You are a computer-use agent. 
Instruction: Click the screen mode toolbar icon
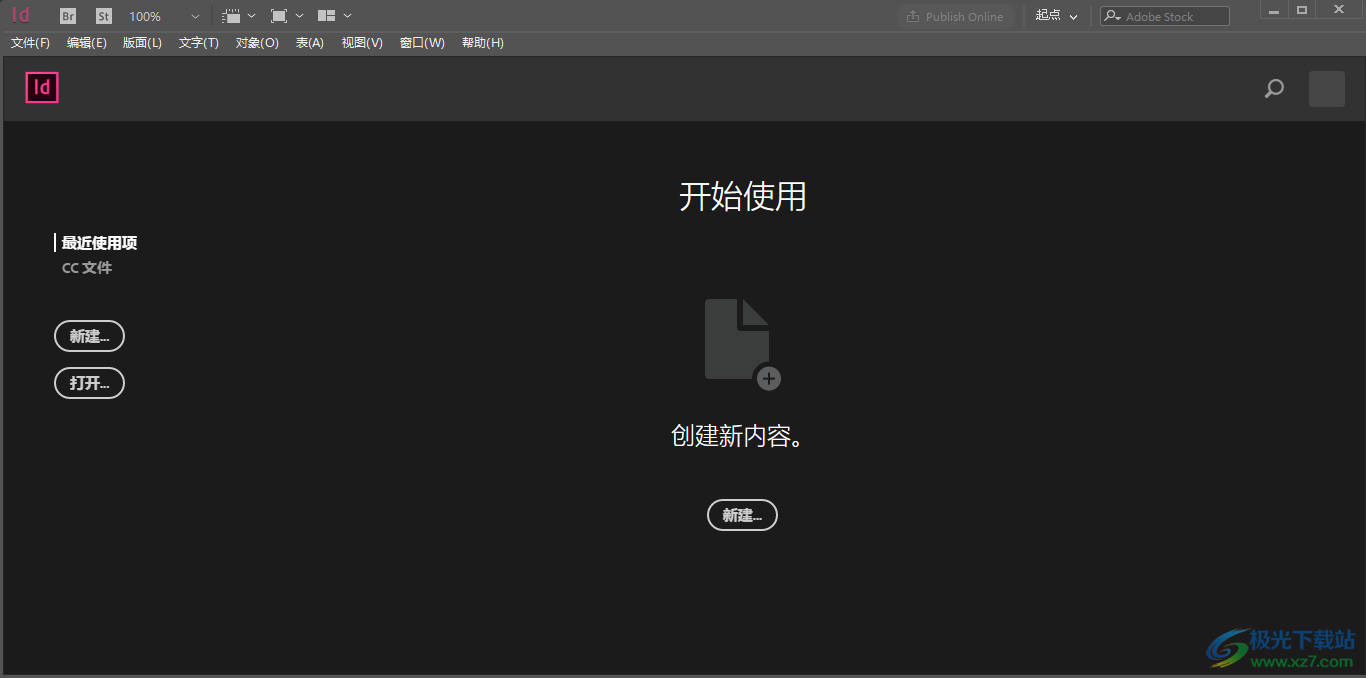coord(277,15)
